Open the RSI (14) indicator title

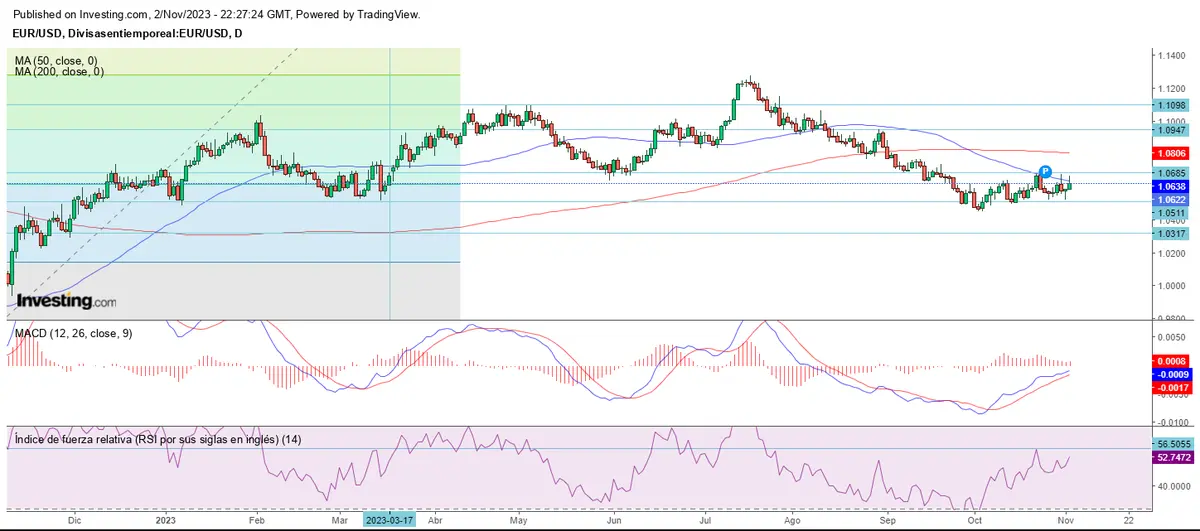tap(158, 440)
